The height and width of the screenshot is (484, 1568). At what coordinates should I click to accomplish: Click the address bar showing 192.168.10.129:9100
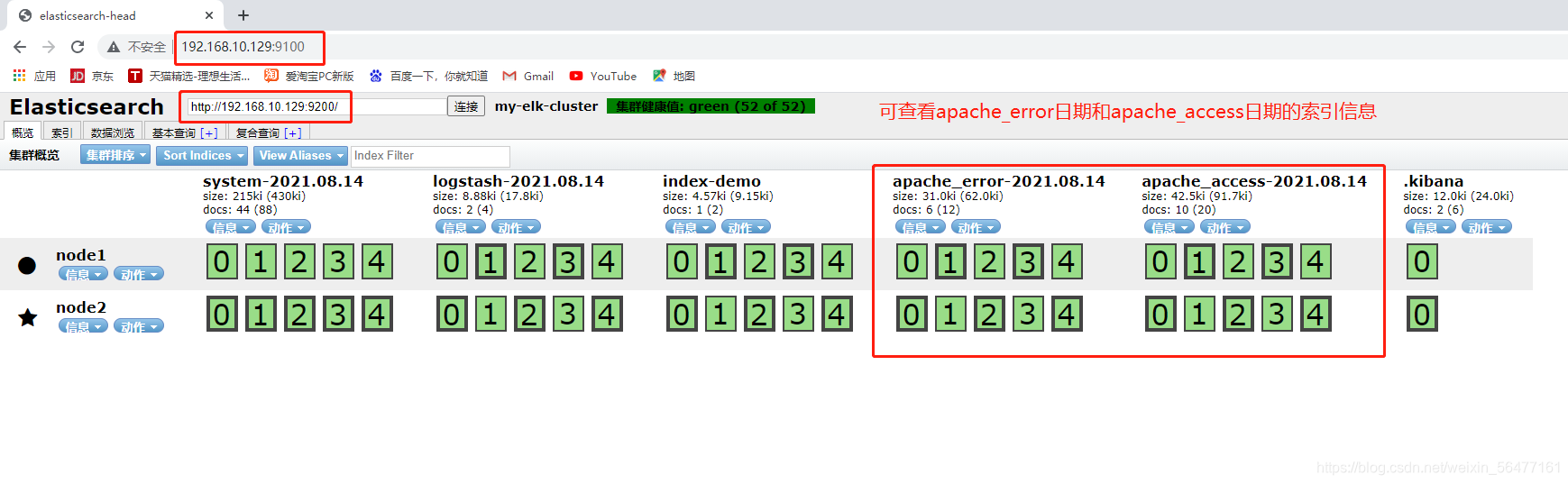tap(243, 47)
